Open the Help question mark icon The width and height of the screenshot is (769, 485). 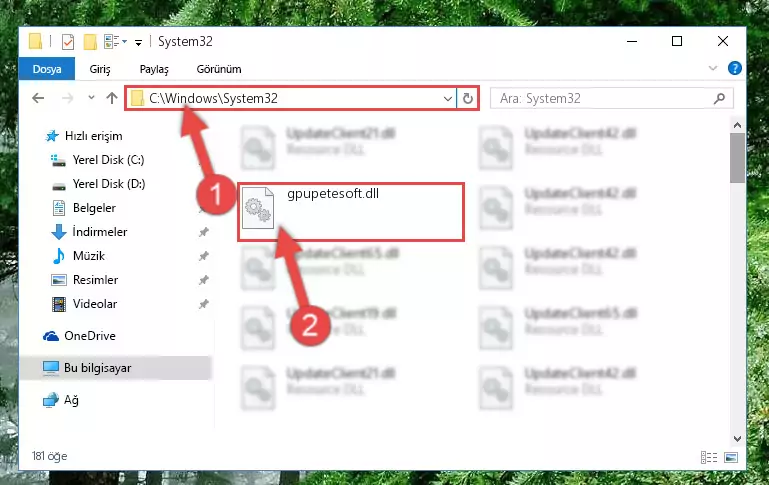734,68
